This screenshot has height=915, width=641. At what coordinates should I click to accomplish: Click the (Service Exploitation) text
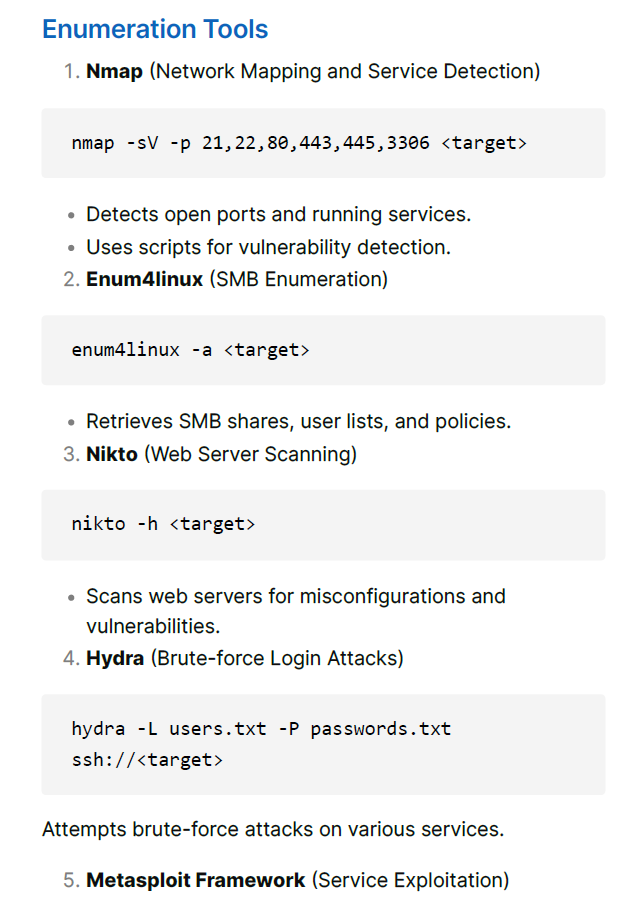[410, 880]
